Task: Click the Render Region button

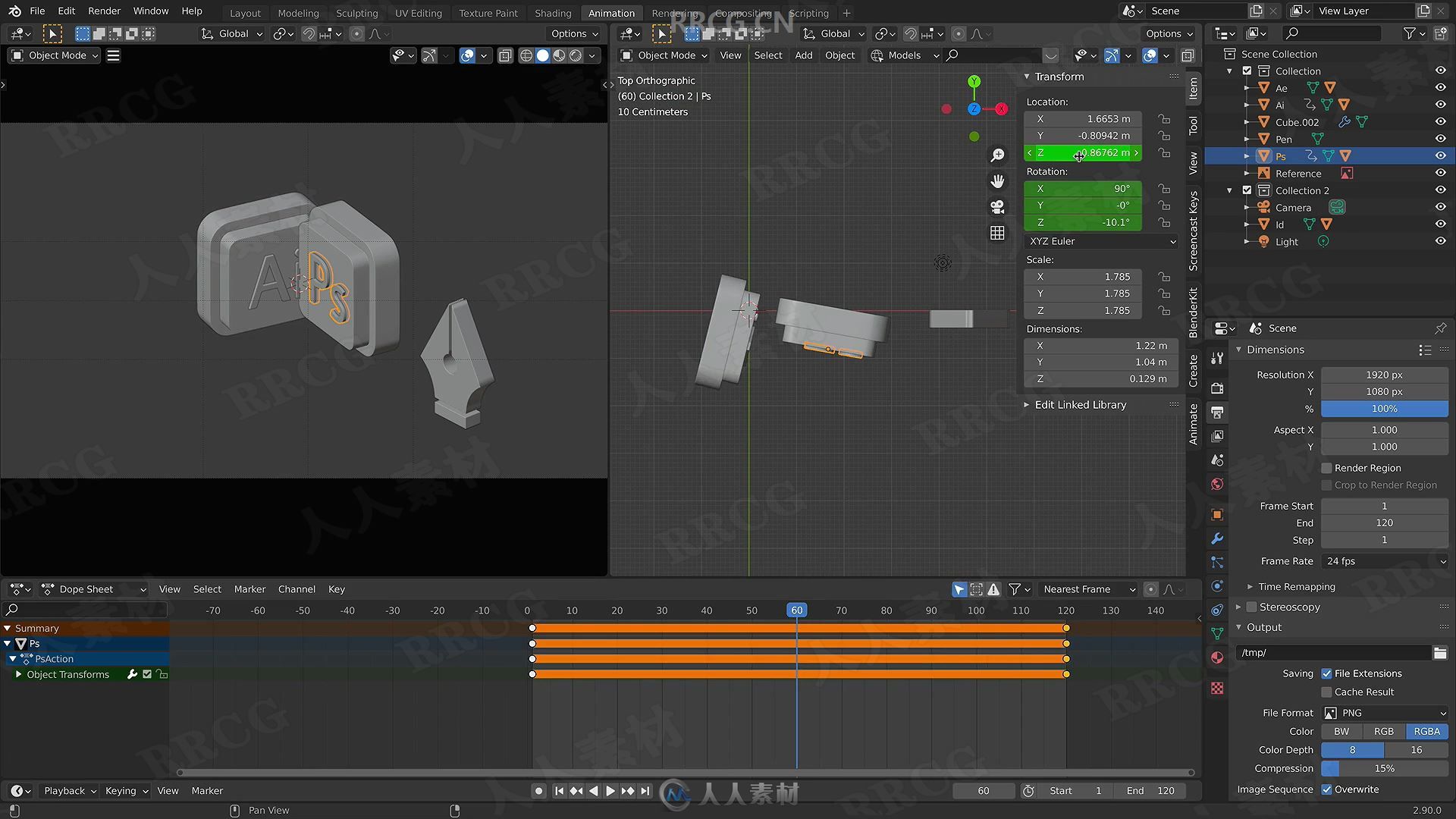Action: (1326, 467)
